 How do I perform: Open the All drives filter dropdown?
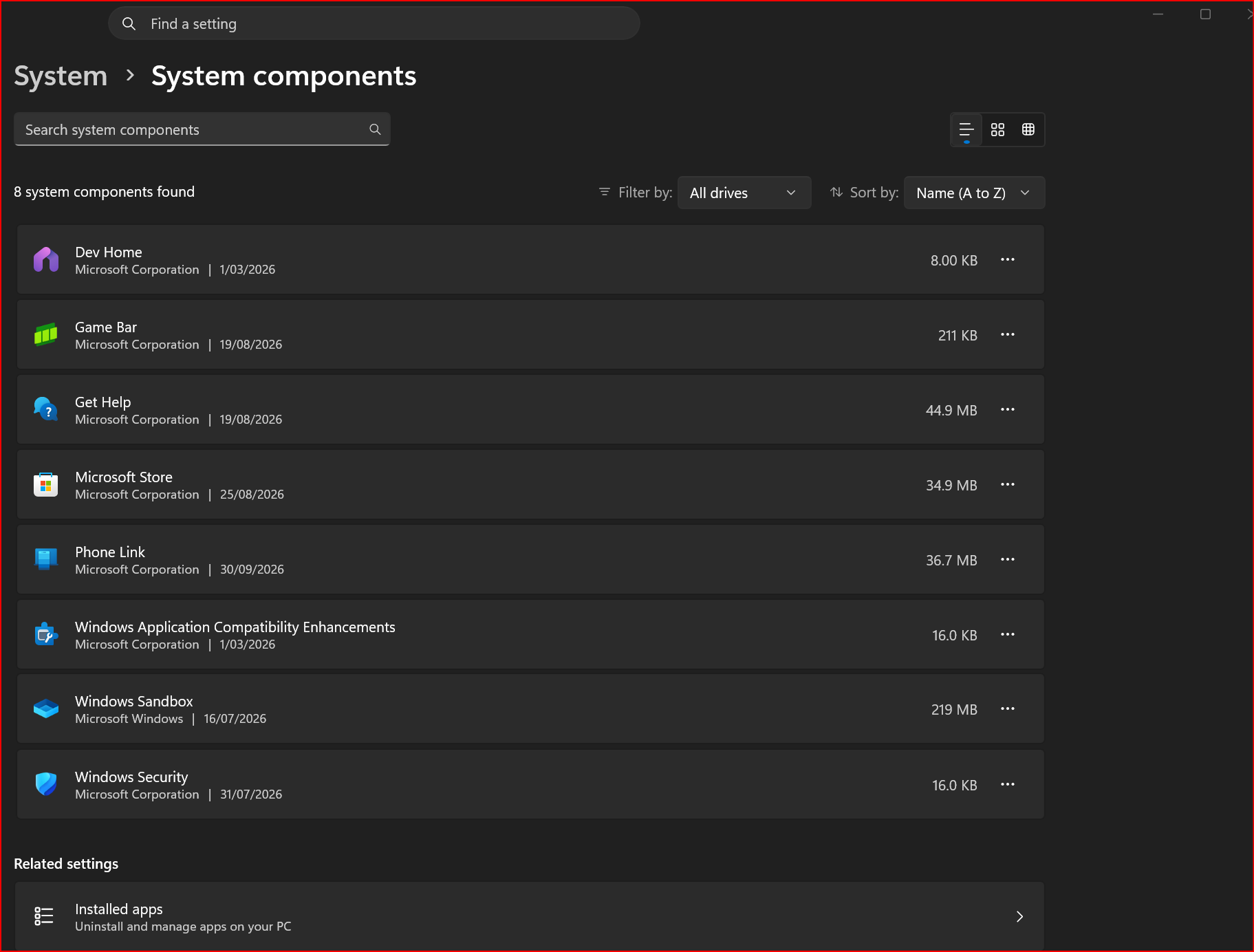(x=744, y=193)
